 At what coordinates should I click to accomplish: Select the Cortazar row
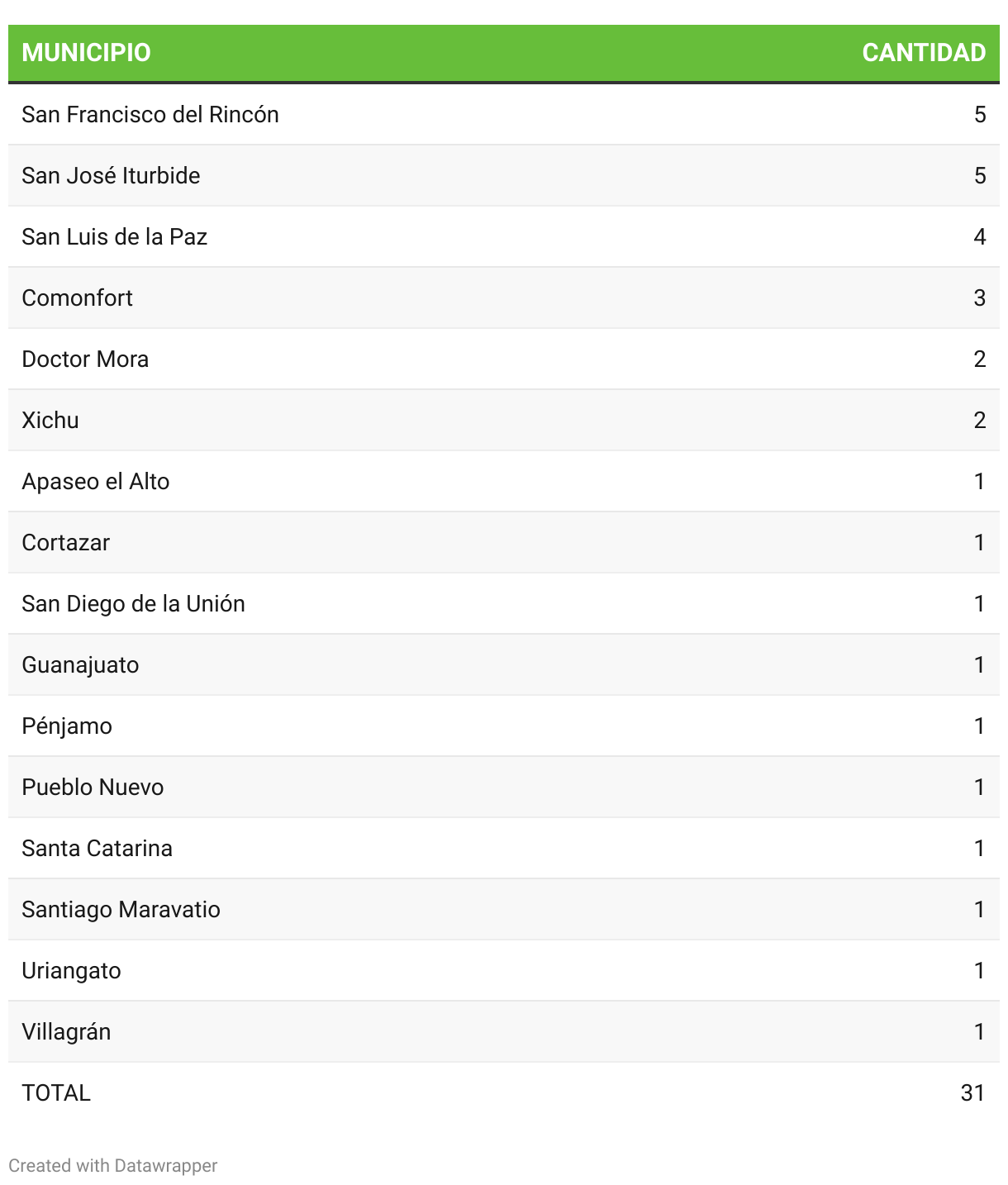pos(65,543)
